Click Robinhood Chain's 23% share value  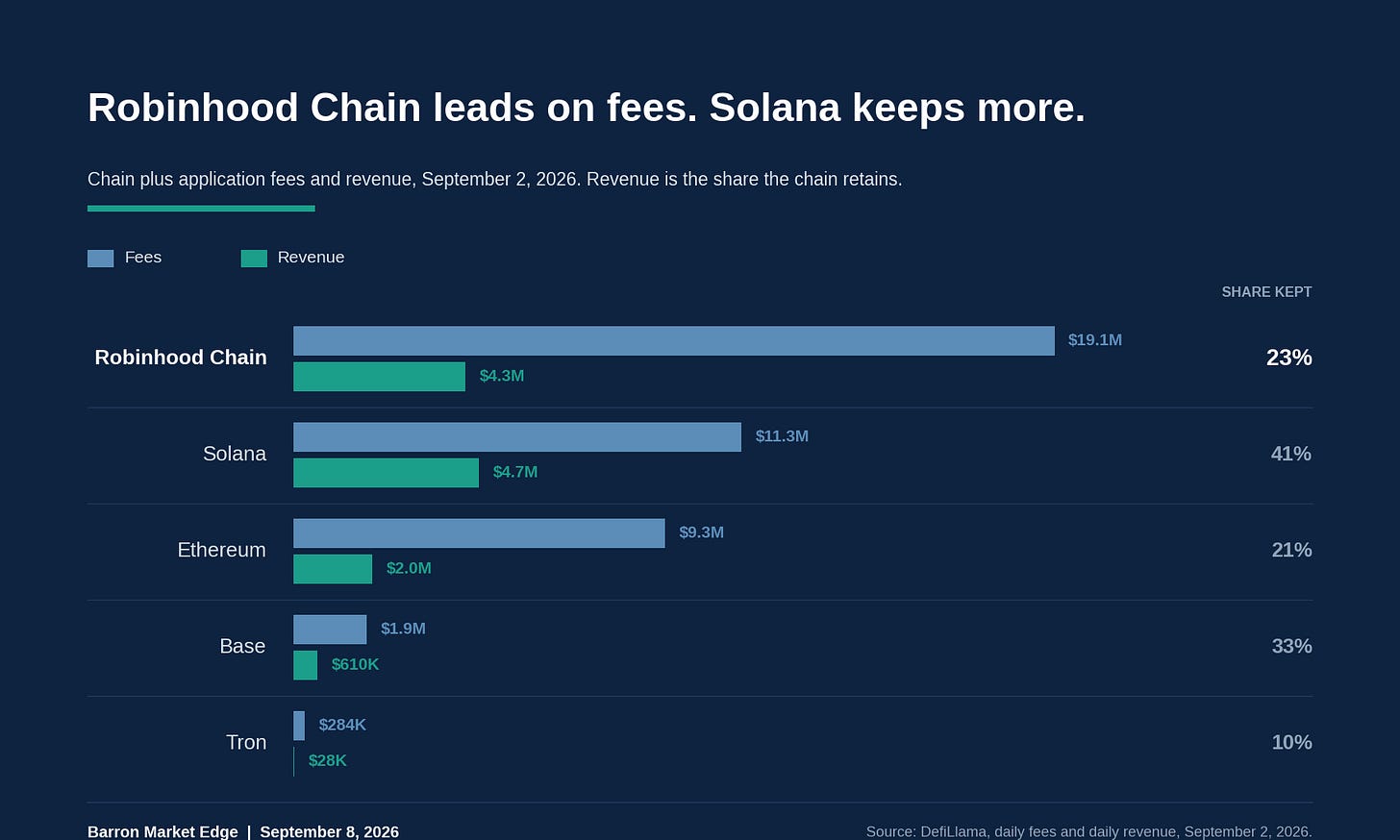1289,358
